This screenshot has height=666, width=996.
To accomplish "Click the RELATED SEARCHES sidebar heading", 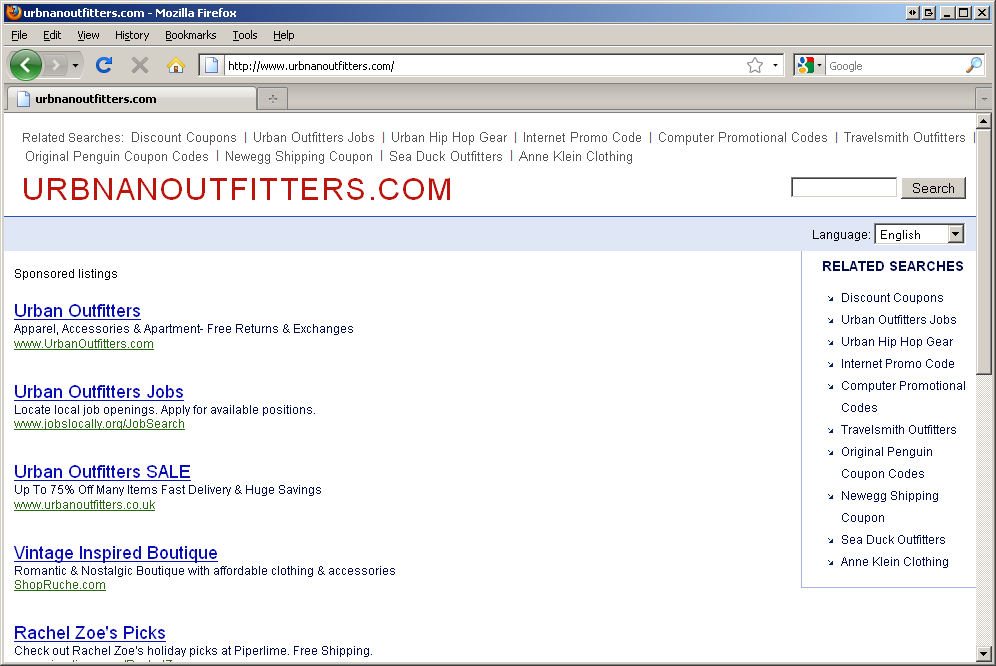I will pos(892,266).
